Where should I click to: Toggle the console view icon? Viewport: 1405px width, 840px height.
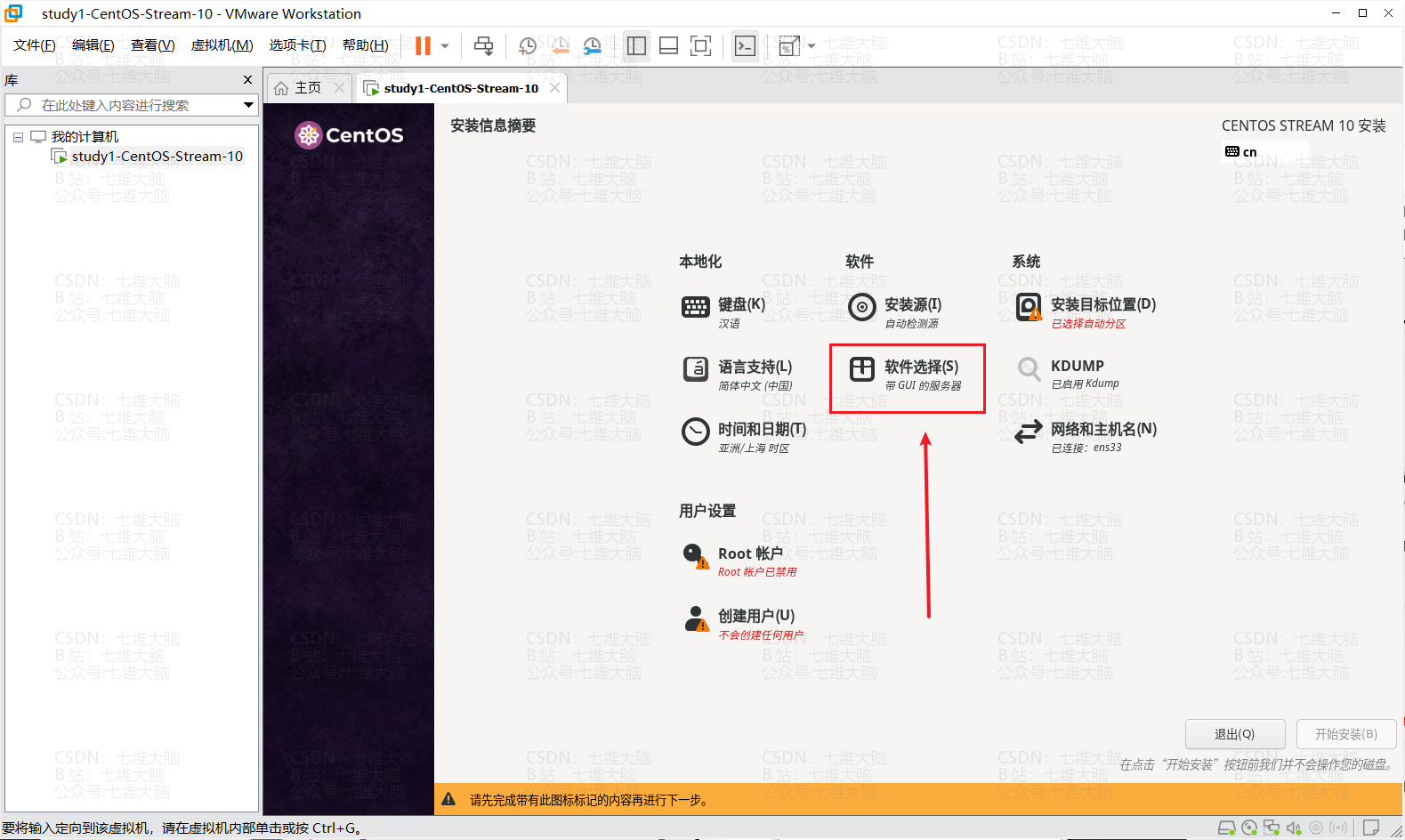click(745, 45)
